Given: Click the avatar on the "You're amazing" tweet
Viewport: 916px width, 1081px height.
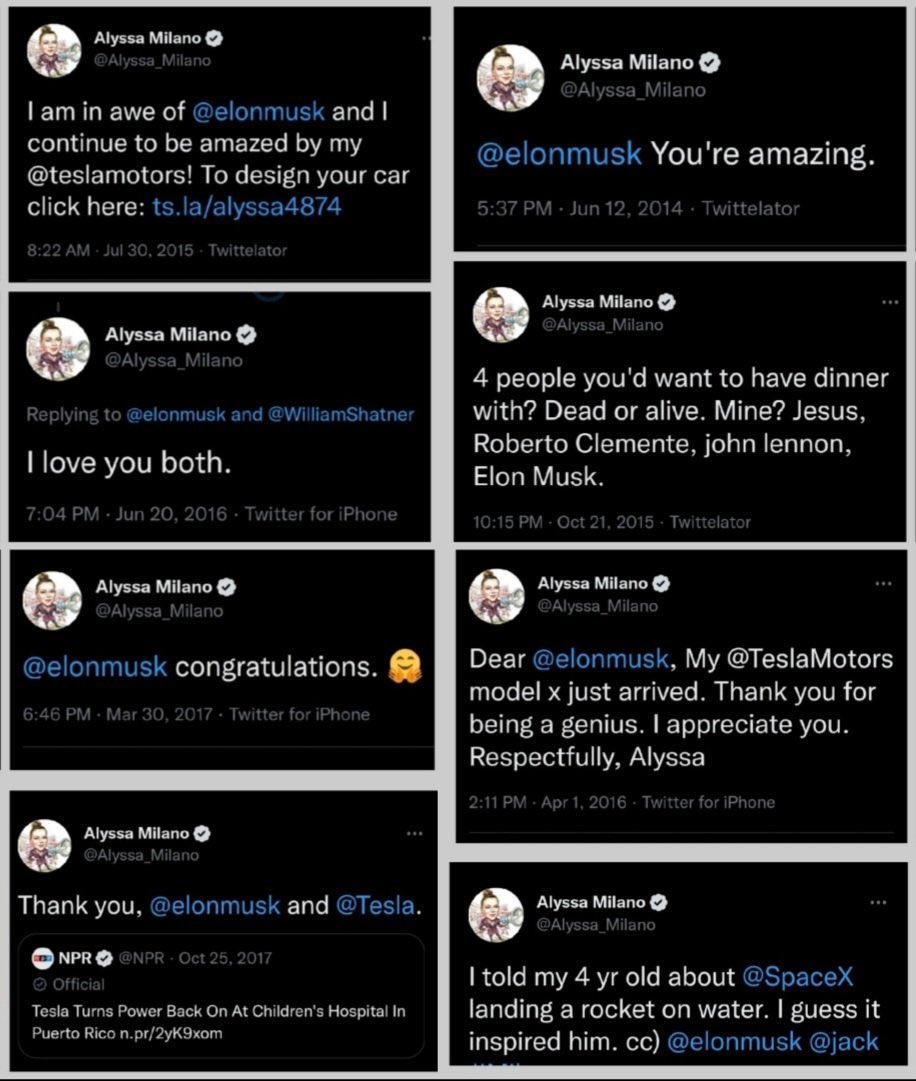Looking at the screenshot, I should pyautogui.click(x=510, y=77).
